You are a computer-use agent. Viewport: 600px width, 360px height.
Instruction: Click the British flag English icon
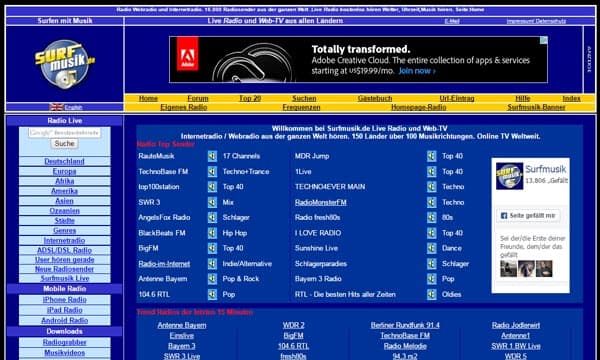tap(56, 107)
